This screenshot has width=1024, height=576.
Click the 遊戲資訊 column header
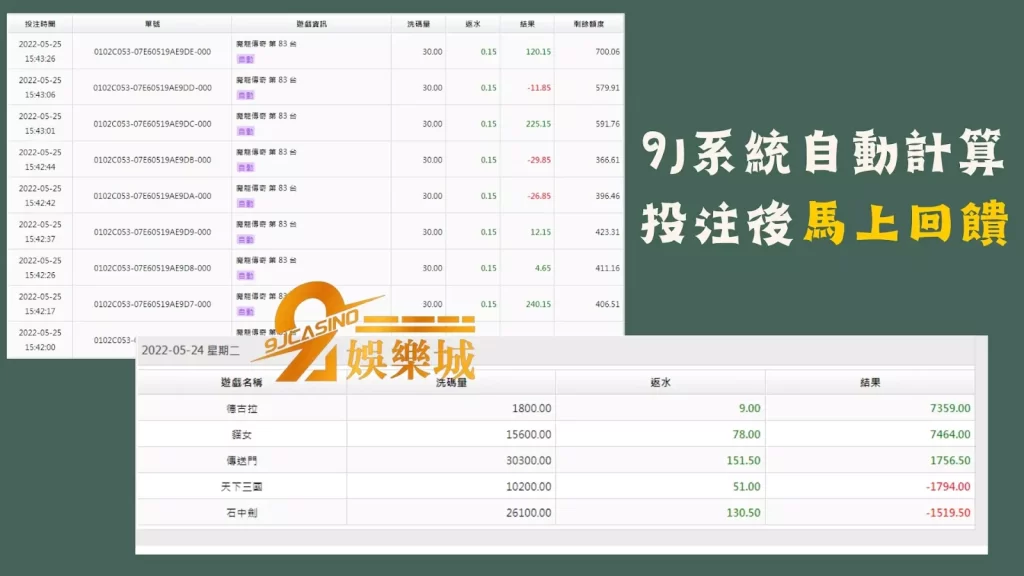[x=312, y=24]
